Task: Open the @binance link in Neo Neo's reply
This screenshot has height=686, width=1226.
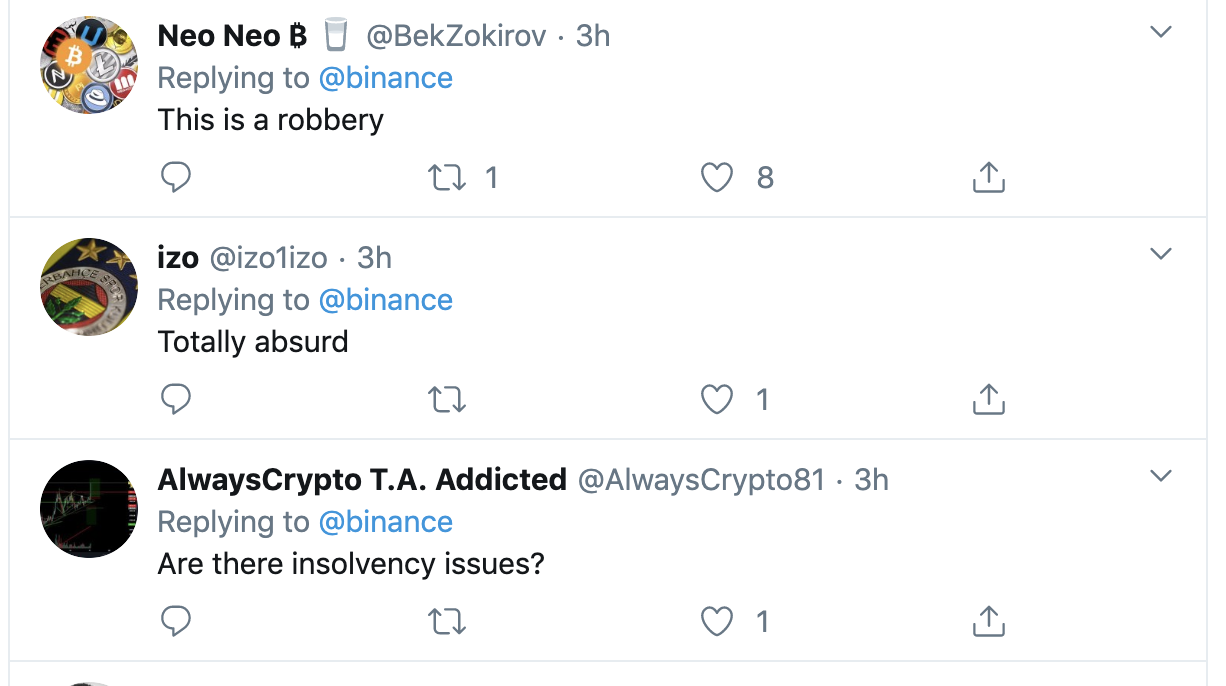Action: pos(385,78)
